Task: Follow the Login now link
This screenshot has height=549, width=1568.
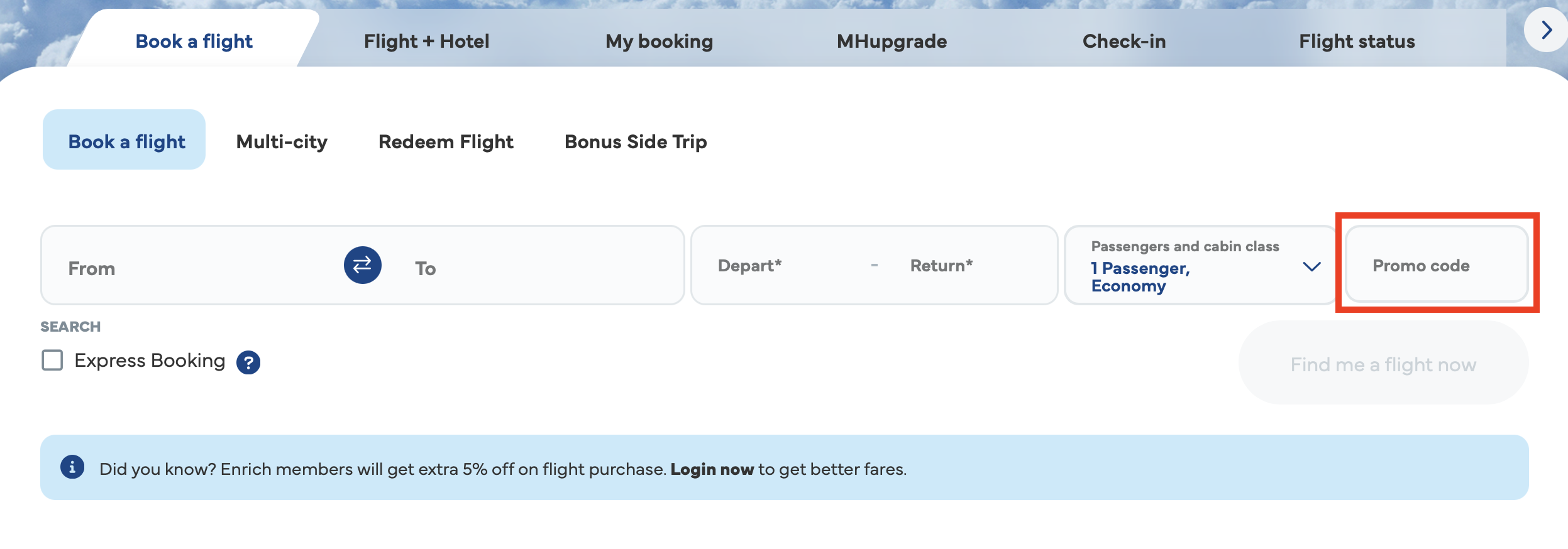Action: tap(712, 469)
